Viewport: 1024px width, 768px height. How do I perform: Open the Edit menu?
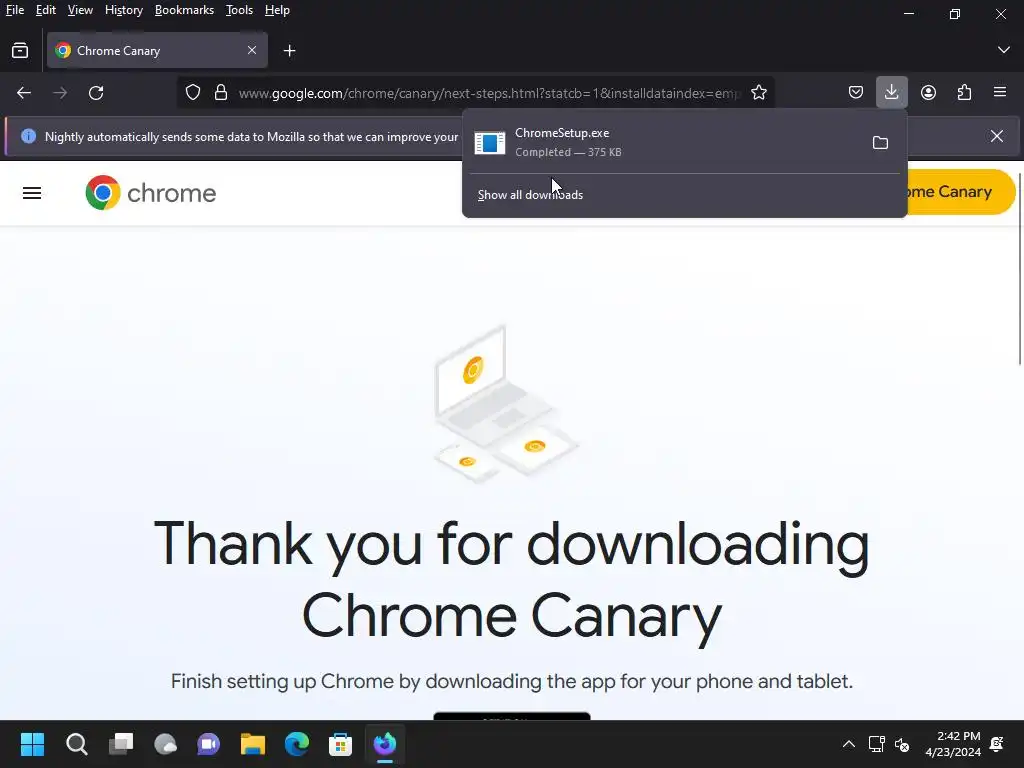46,10
